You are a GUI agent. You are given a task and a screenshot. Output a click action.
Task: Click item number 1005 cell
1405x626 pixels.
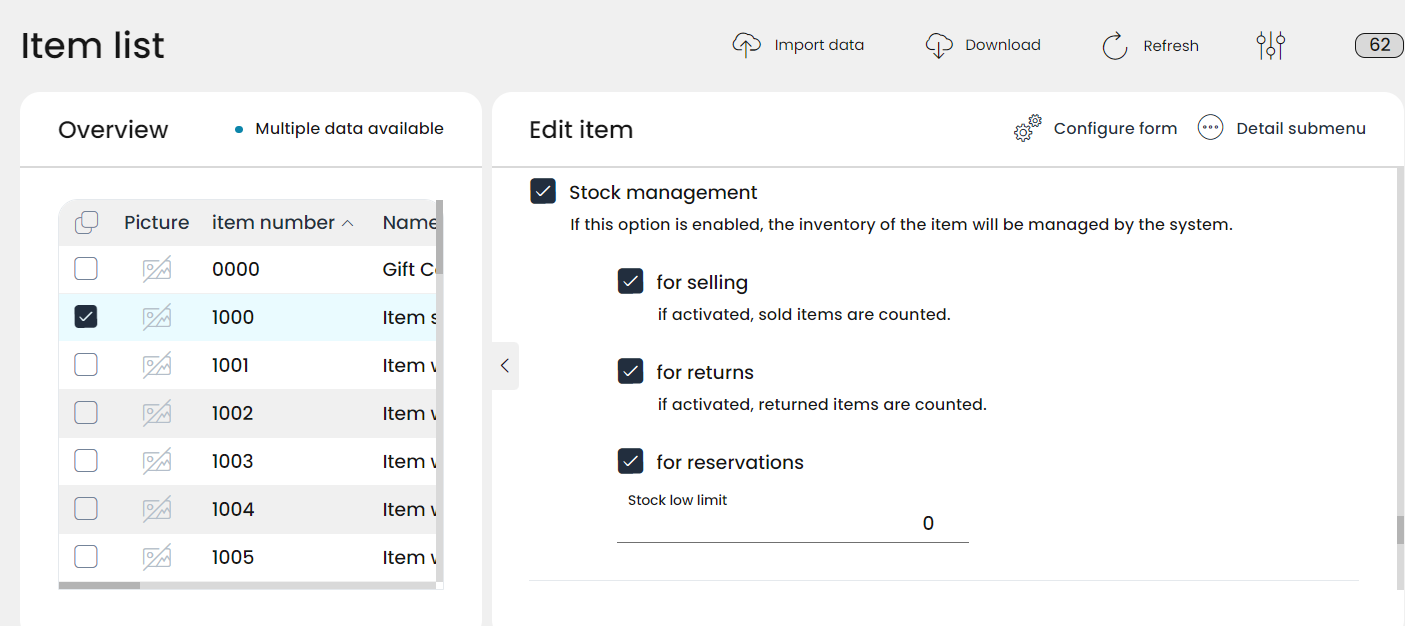click(233, 557)
